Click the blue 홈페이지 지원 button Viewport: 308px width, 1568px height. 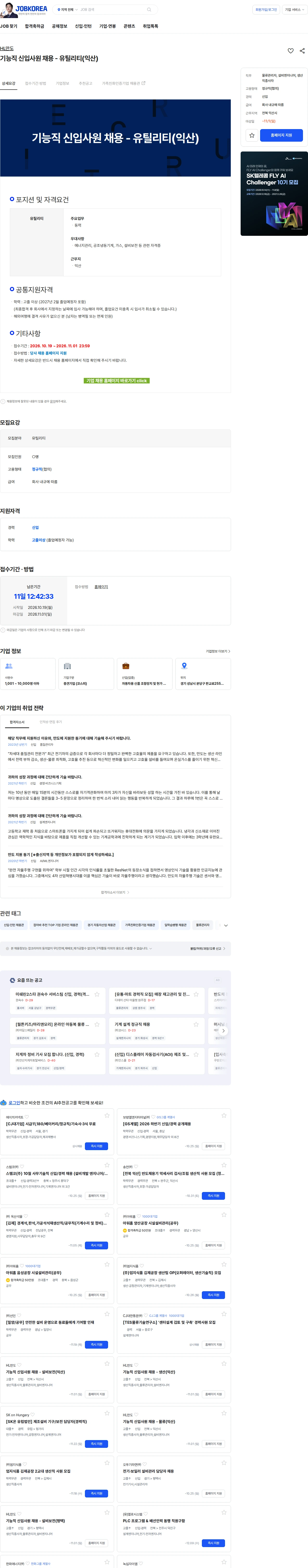point(281,135)
